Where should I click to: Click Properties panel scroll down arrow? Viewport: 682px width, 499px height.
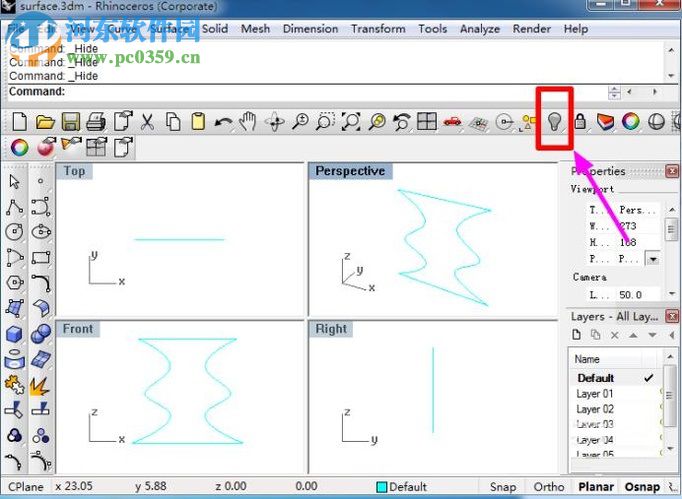672,294
